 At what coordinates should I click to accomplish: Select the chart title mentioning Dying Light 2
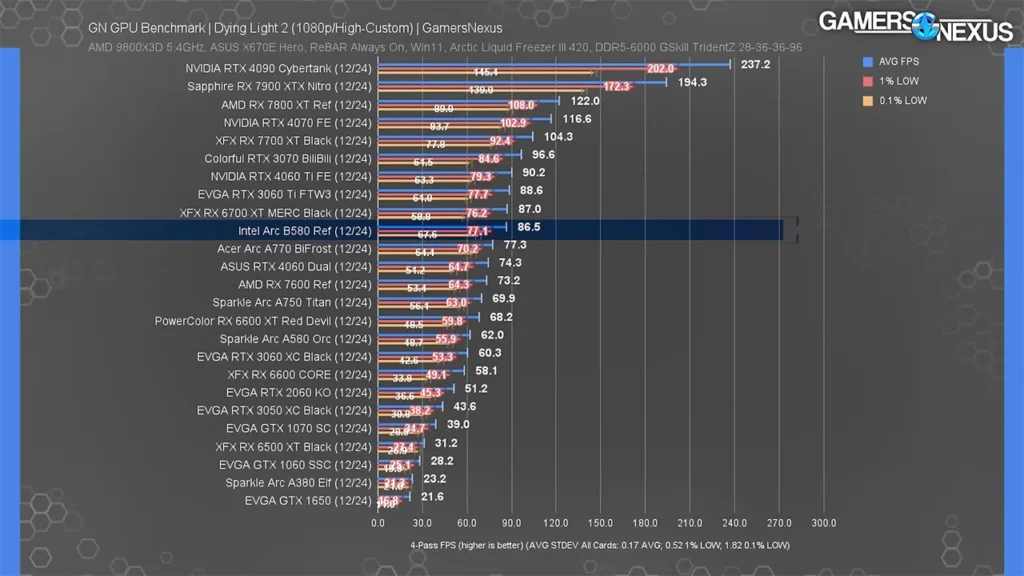[x=295, y=28]
